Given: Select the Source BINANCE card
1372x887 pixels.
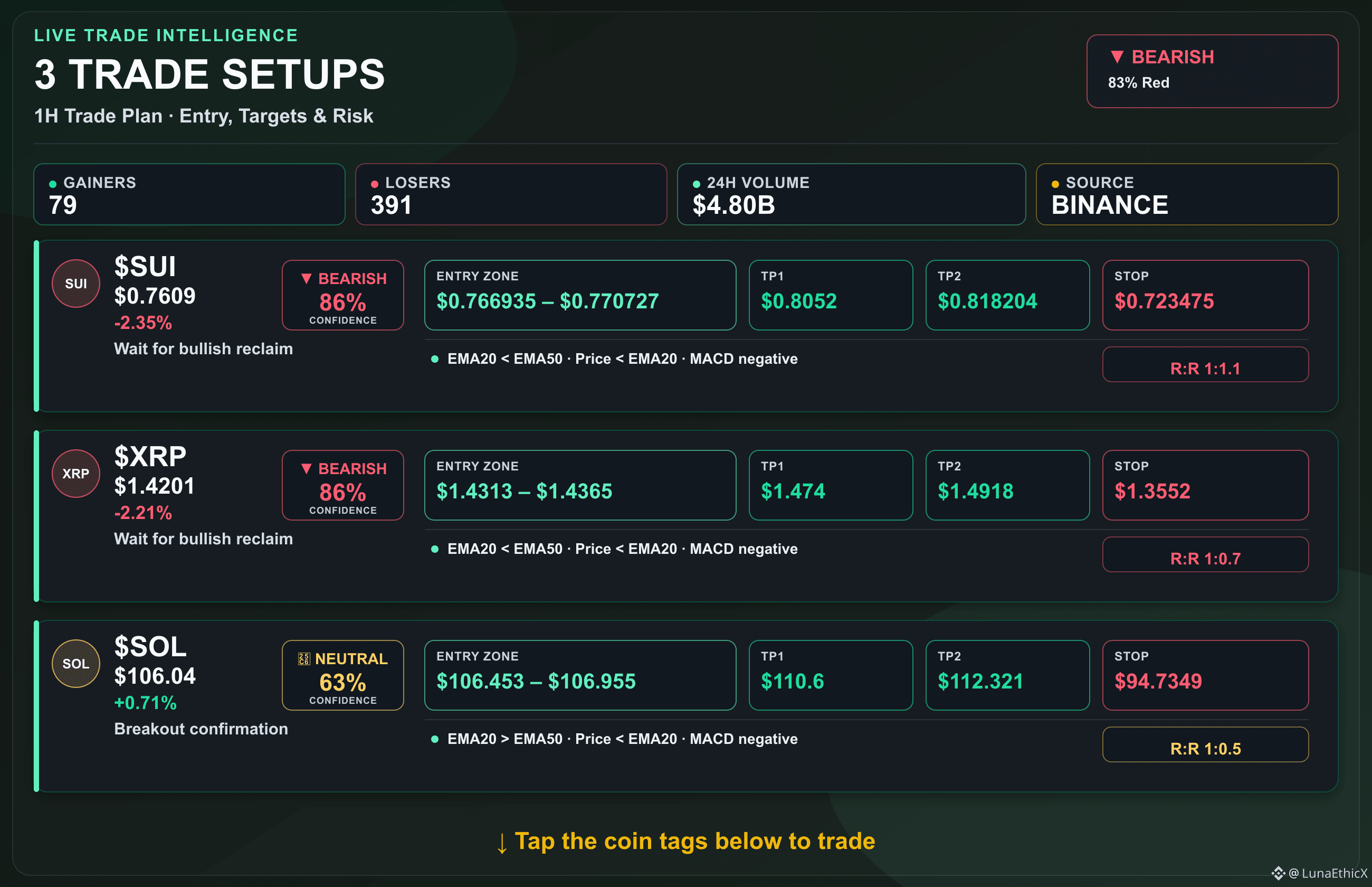Looking at the screenshot, I should 1187,194.
